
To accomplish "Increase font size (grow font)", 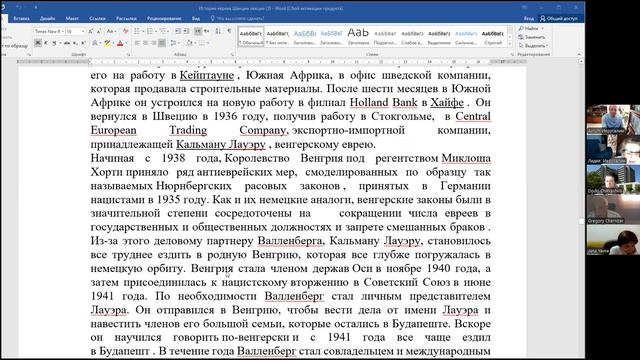I will [90, 31].
